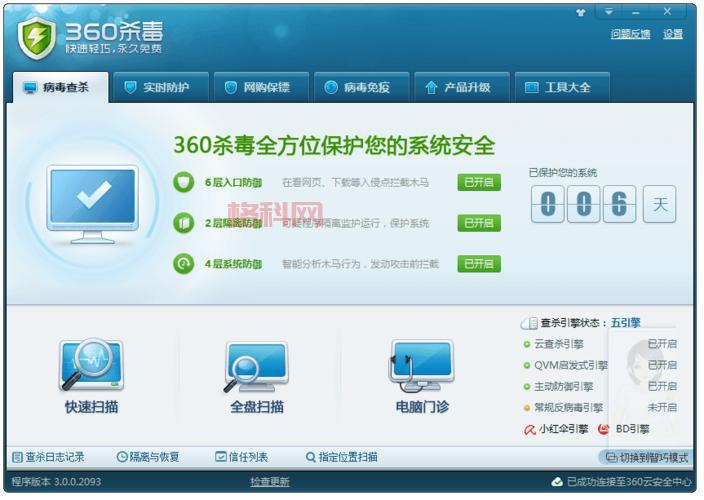The height and width of the screenshot is (500, 704).
Task: Switch to the 病毒免疫 tab
Action: pos(362,87)
